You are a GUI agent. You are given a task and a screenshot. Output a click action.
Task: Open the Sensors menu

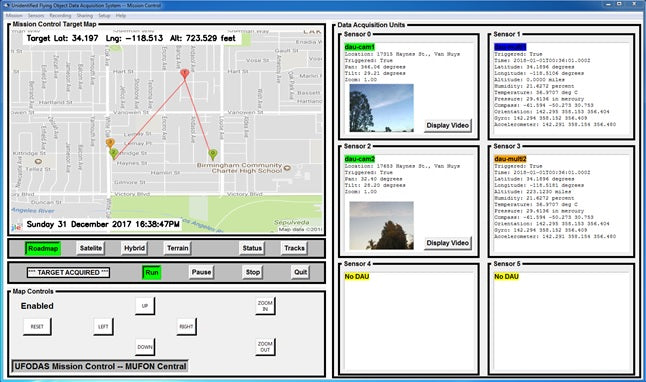point(36,16)
